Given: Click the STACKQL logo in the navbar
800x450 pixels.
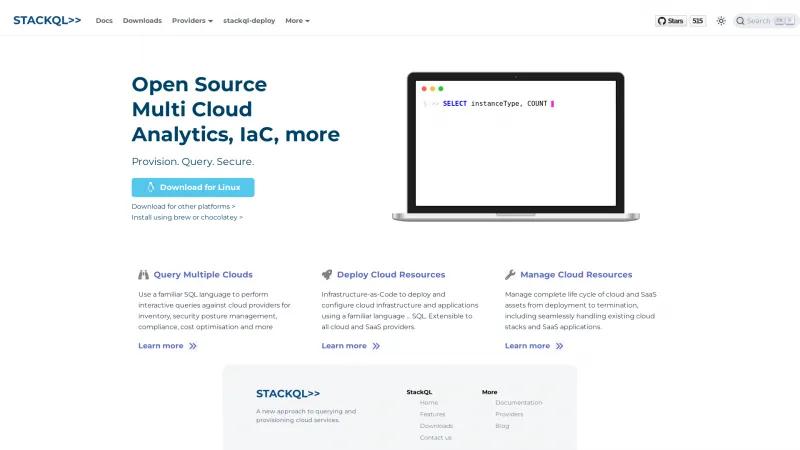Looking at the screenshot, I should click(x=47, y=20).
